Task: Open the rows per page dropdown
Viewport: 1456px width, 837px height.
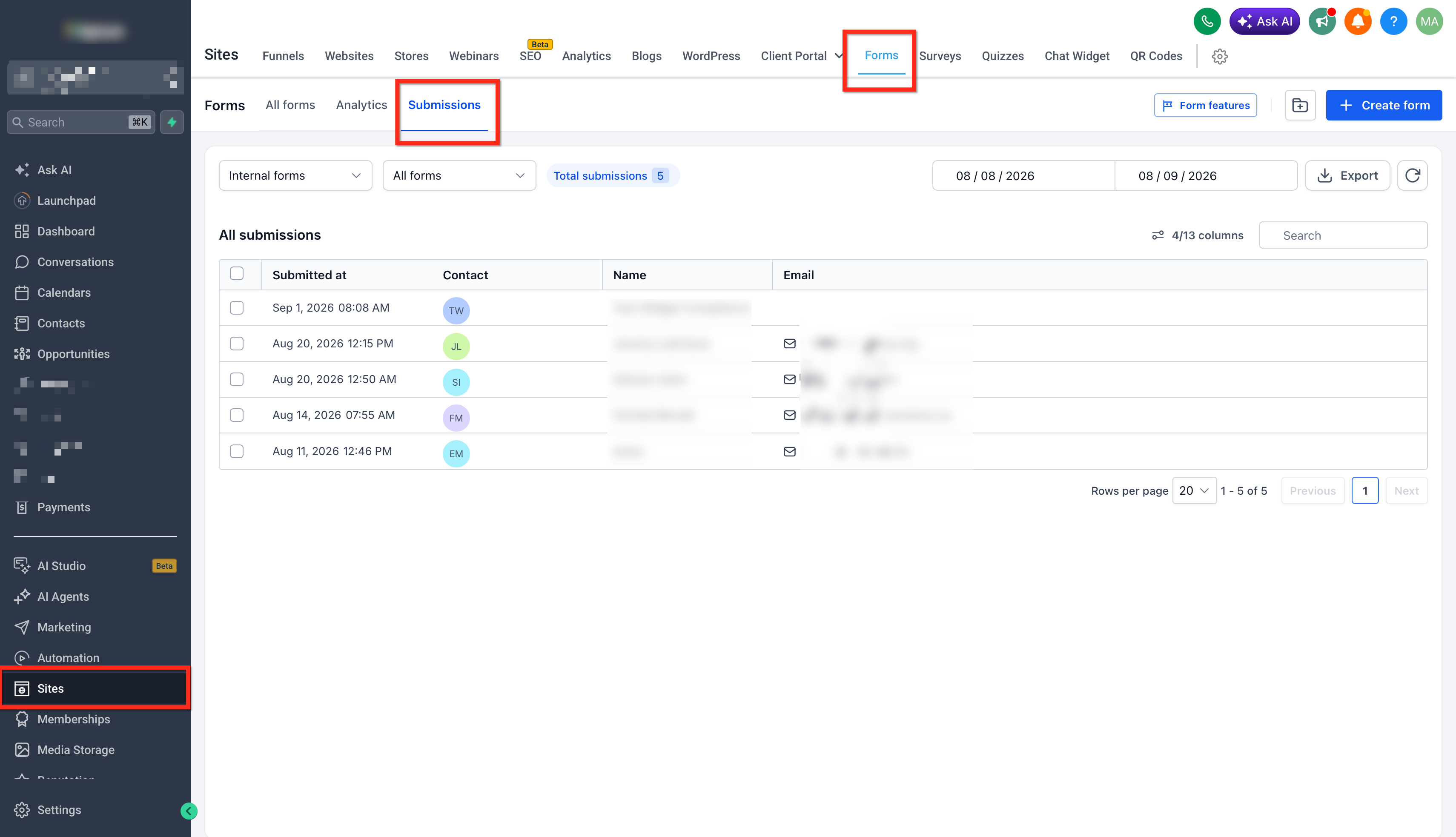Action: 1194,490
